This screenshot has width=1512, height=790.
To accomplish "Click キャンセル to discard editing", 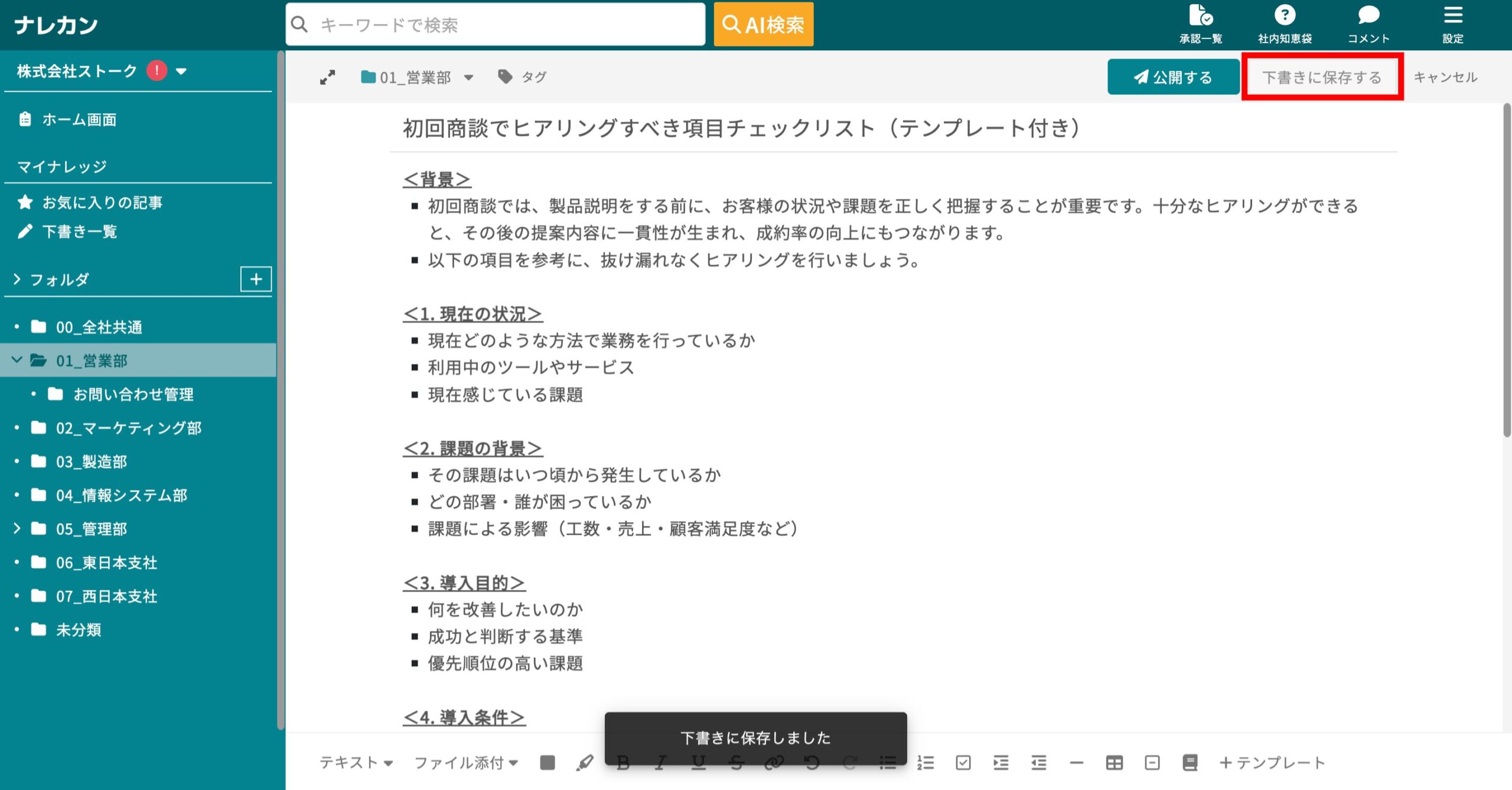I will [1445, 77].
